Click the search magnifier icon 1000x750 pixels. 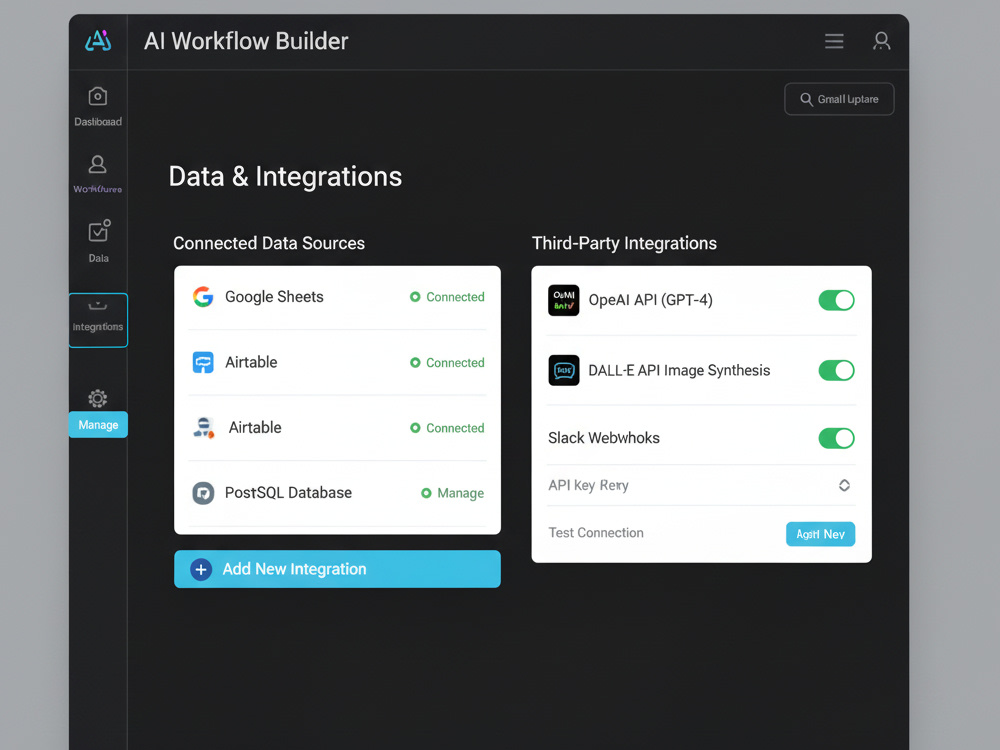click(806, 99)
